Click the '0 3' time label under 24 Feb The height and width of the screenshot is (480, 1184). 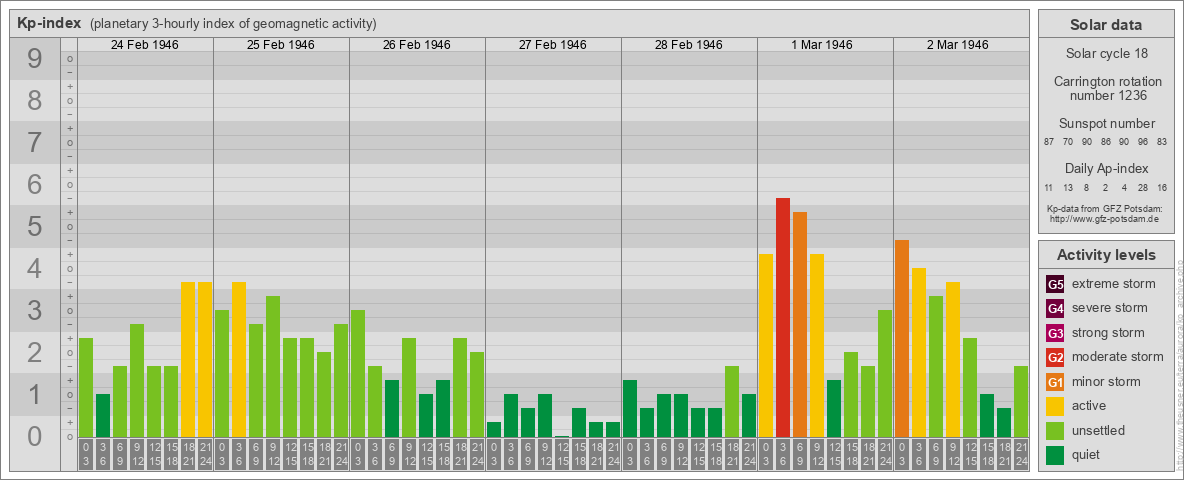[86, 455]
